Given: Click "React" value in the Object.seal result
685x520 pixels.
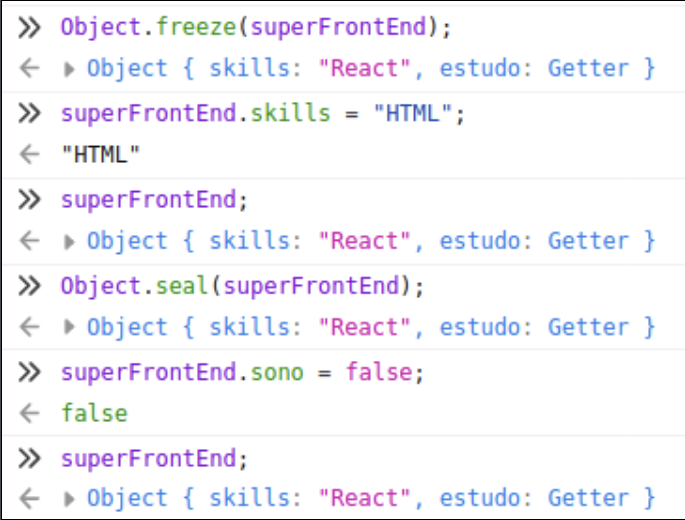Looking at the screenshot, I should pos(365,328).
